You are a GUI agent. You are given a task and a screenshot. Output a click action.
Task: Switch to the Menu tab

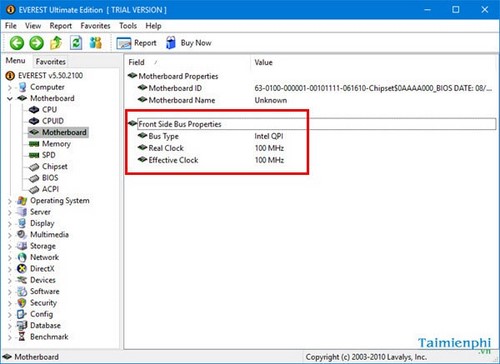(15, 61)
